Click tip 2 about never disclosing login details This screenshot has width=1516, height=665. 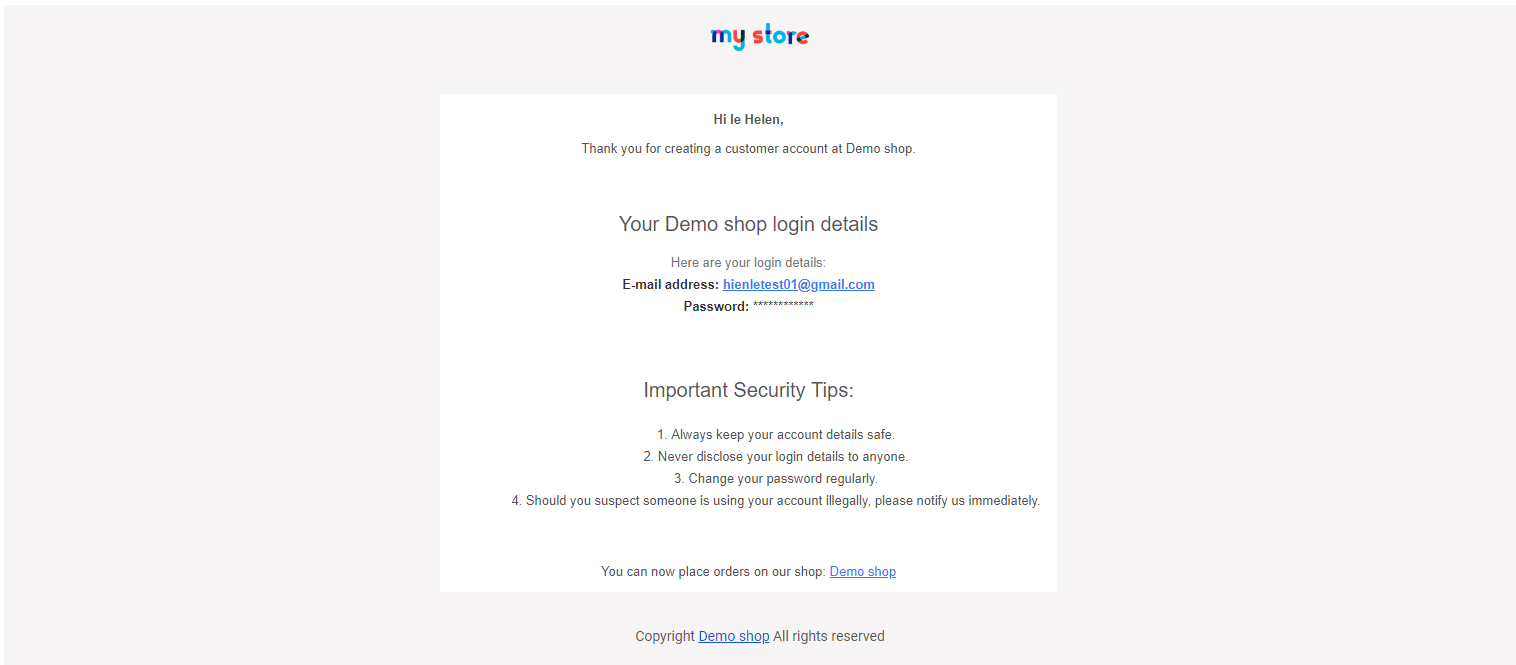click(x=775, y=457)
